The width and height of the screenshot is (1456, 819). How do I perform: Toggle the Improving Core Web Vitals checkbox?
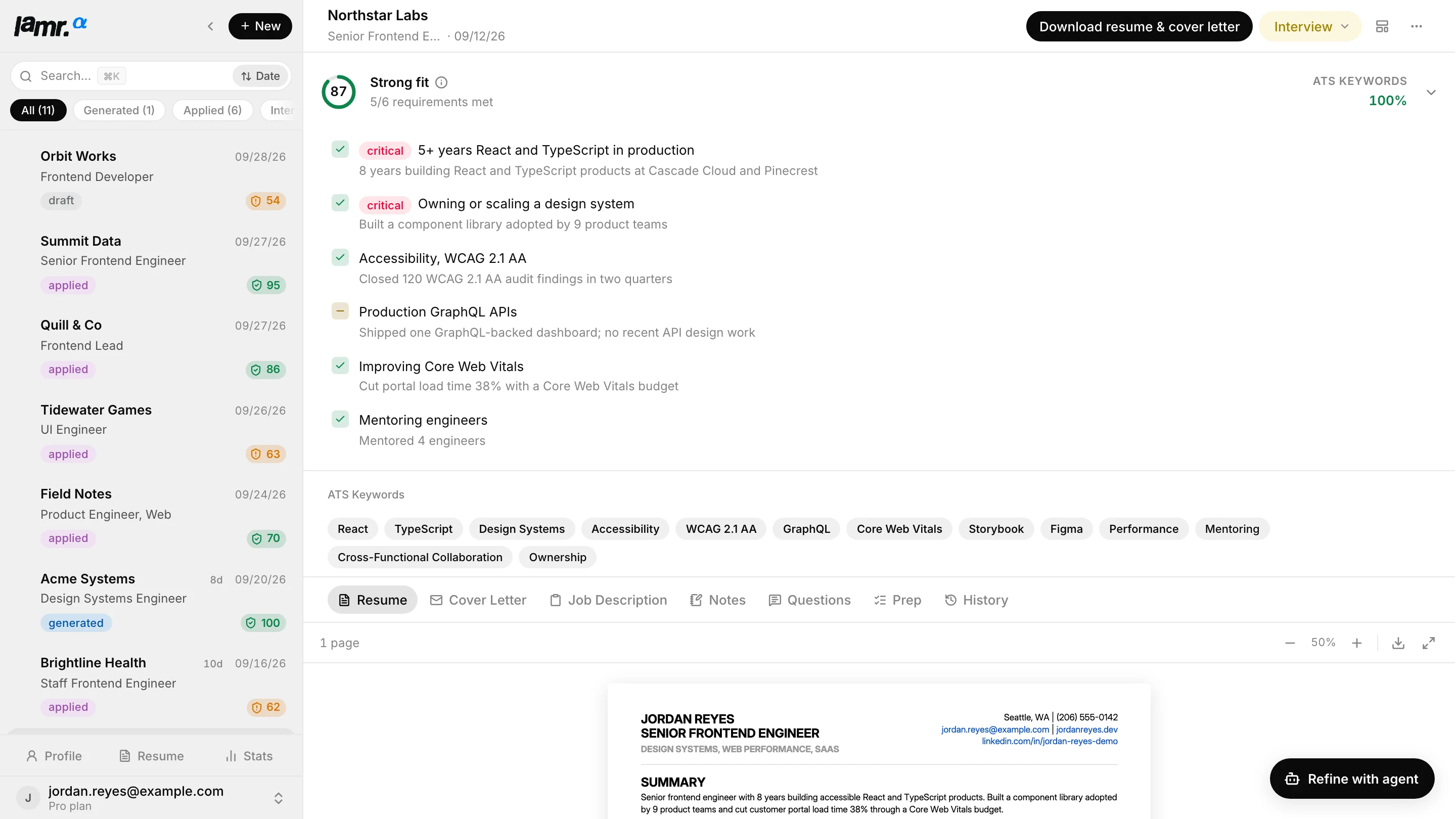click(340, 365)
